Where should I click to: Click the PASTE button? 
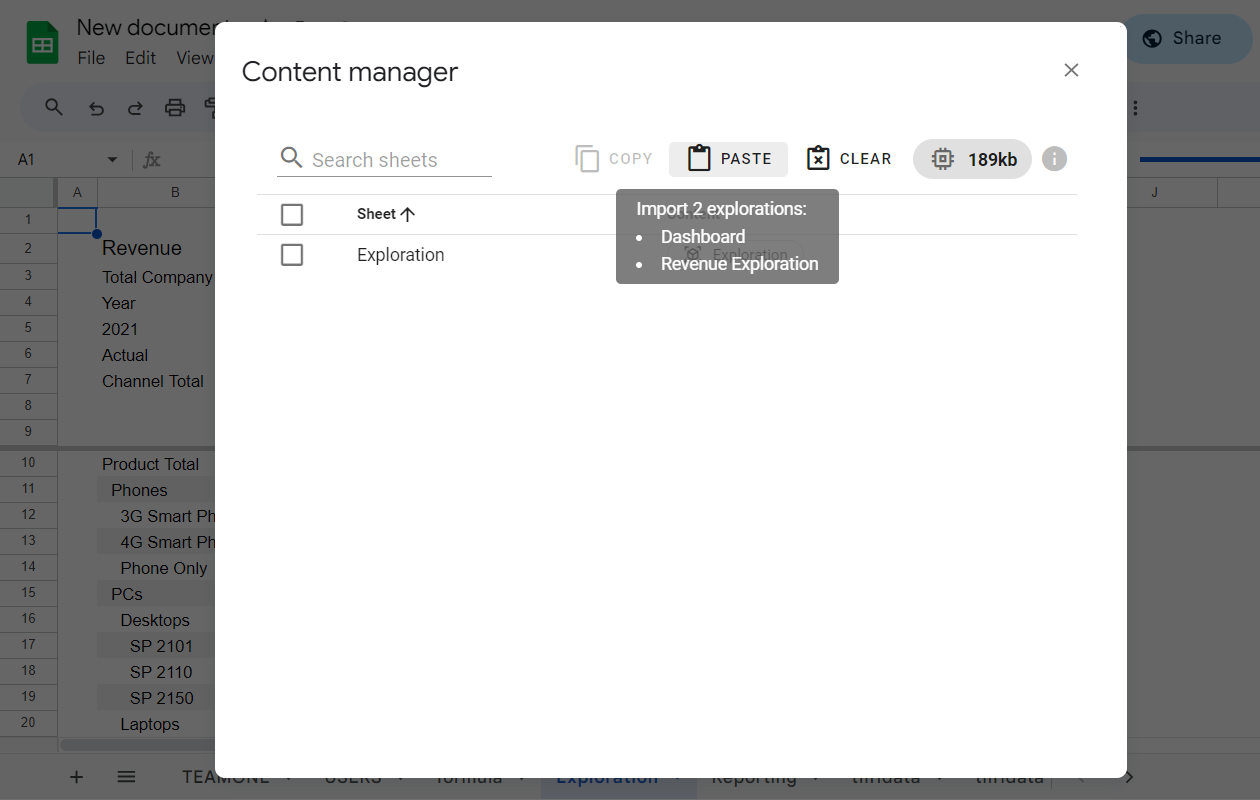click(728, 159)
